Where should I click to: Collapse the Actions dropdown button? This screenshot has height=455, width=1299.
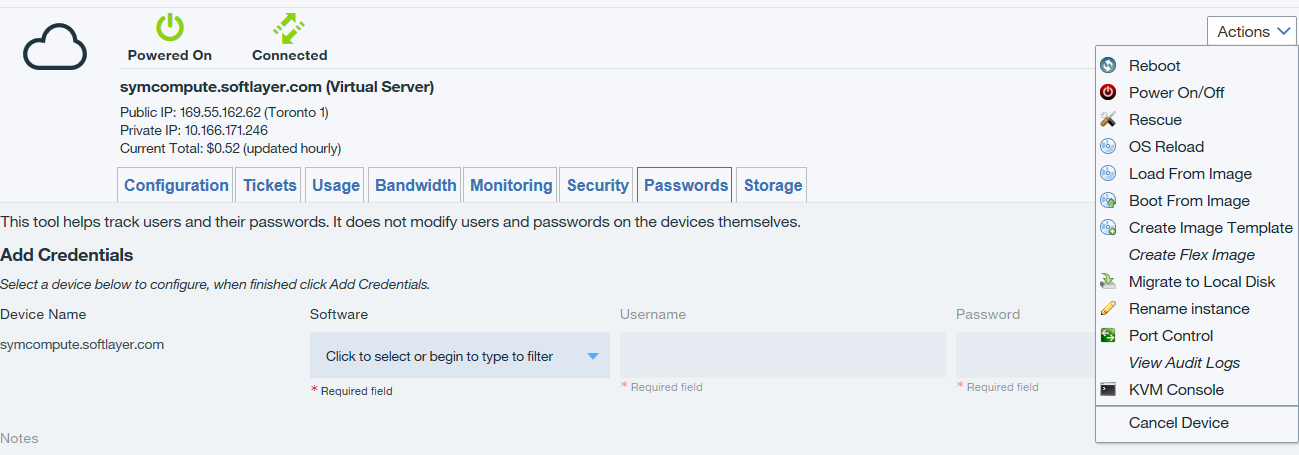(x=1252, y=32)
